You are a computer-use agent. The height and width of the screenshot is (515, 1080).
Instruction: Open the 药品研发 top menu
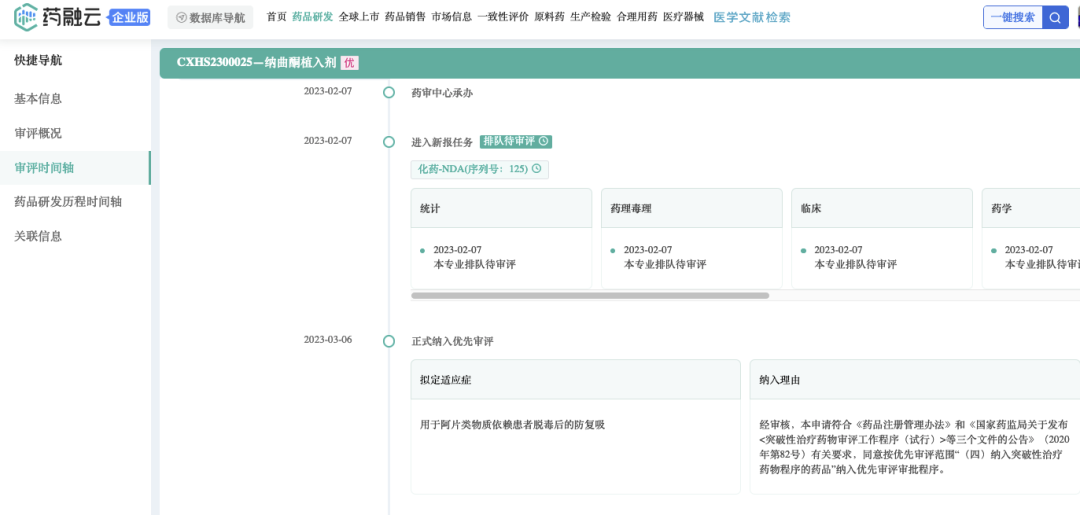(312, 17)
